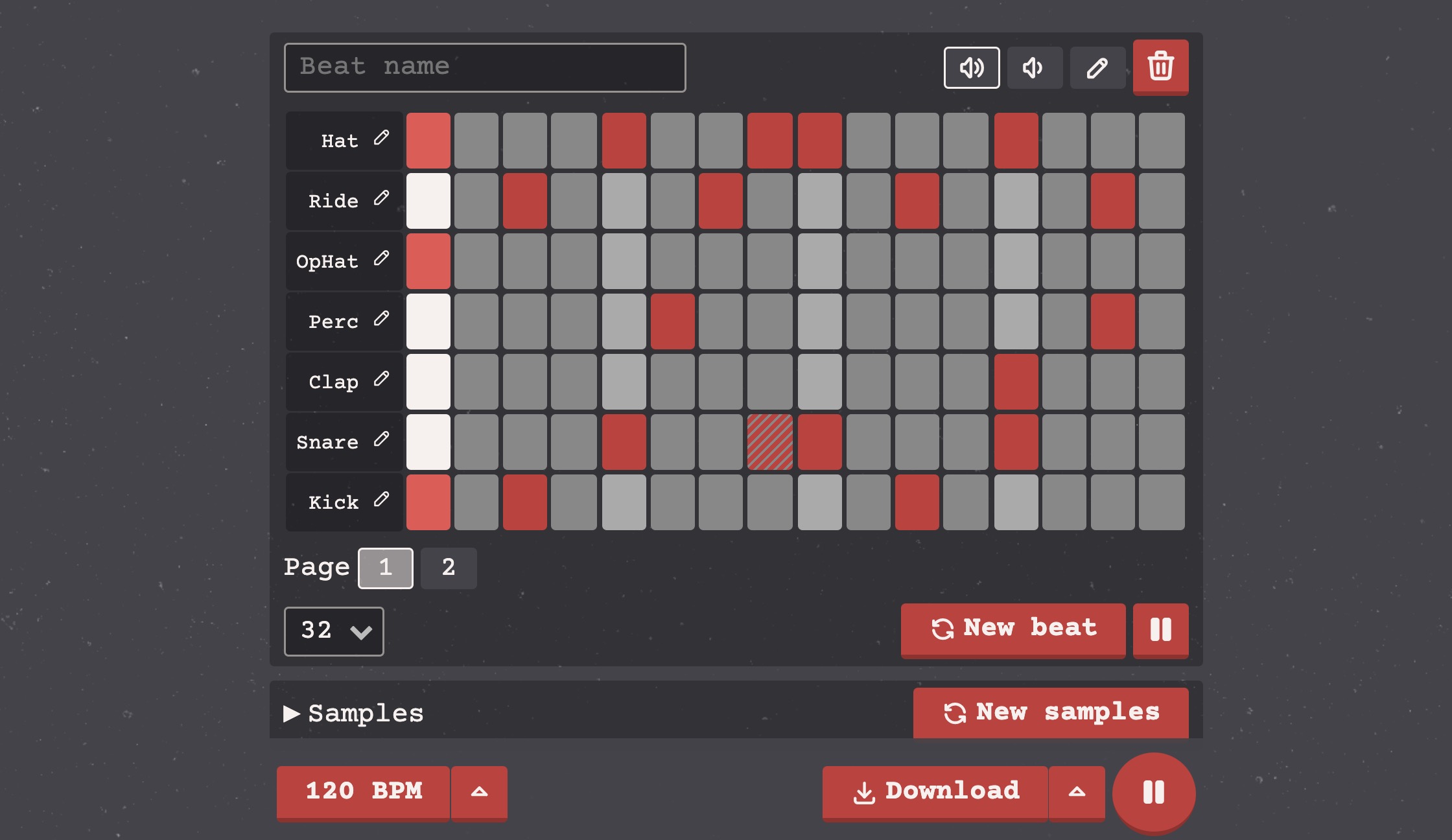Toggle the striped Snare step cell
Viewport: 1452px width, 840px height.
tap(769, 442)
